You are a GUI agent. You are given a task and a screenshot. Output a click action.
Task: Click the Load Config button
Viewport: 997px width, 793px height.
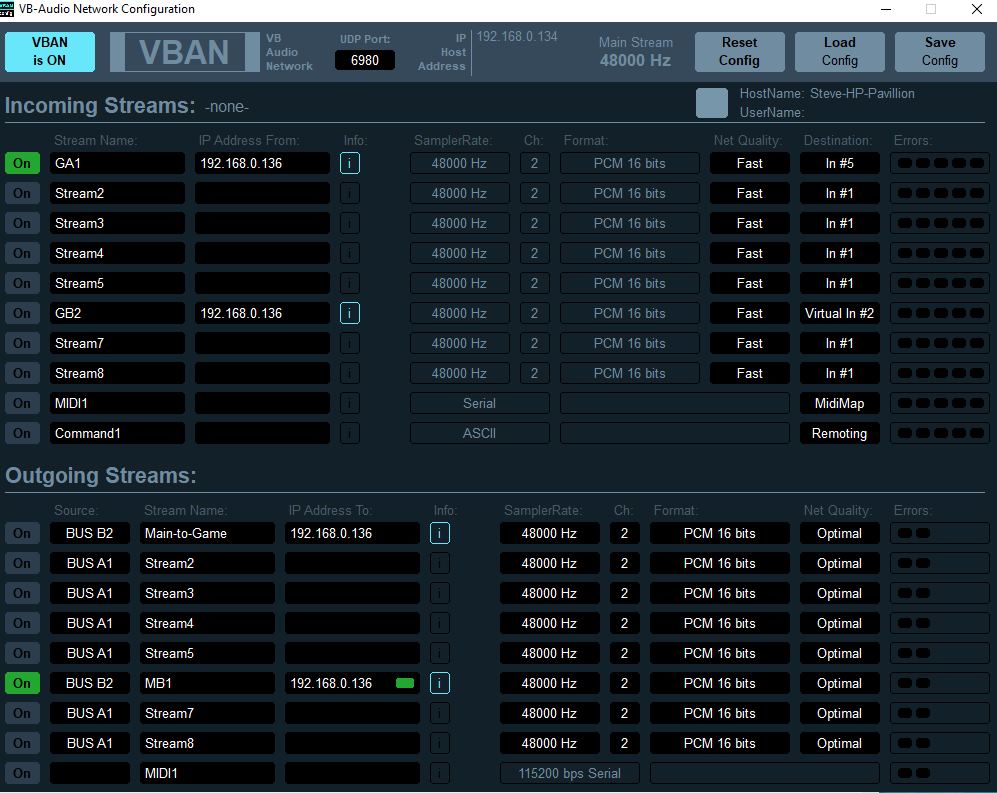tap(839, 52)
